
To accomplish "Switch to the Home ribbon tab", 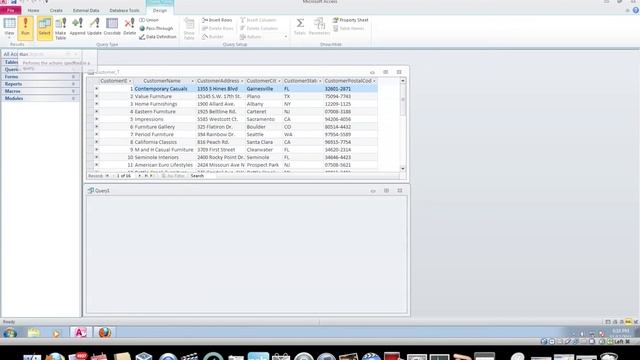I will click(x=33, y=10).
